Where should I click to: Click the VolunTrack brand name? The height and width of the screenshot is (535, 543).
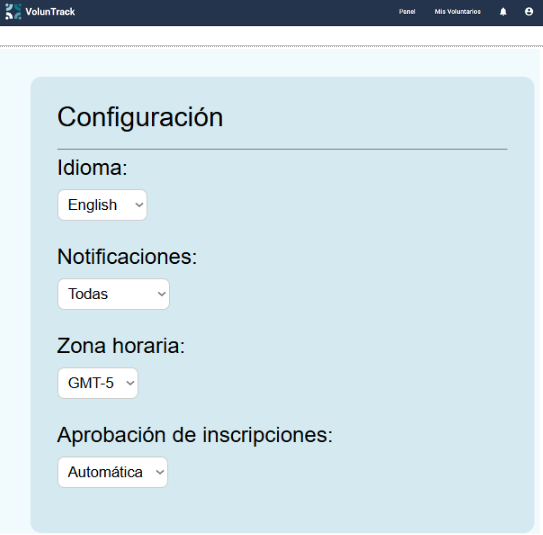point(50,12)
